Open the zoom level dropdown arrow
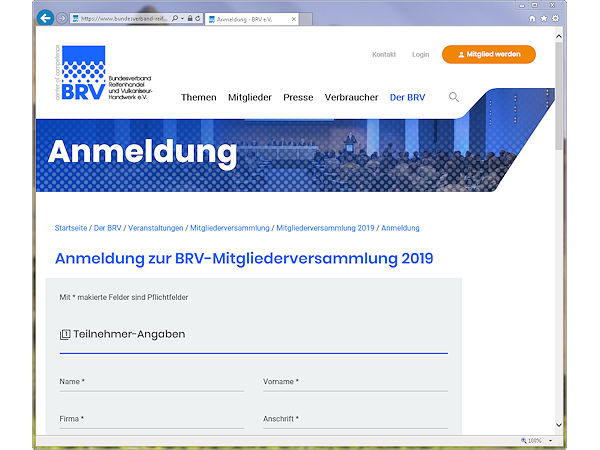Image resolution: width=600 pixels, height=450 pixels. (x=551, y=441)
